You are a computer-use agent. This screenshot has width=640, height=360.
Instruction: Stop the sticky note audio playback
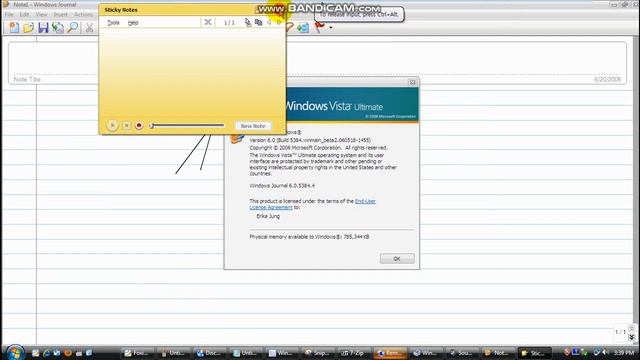pos(127,126)
